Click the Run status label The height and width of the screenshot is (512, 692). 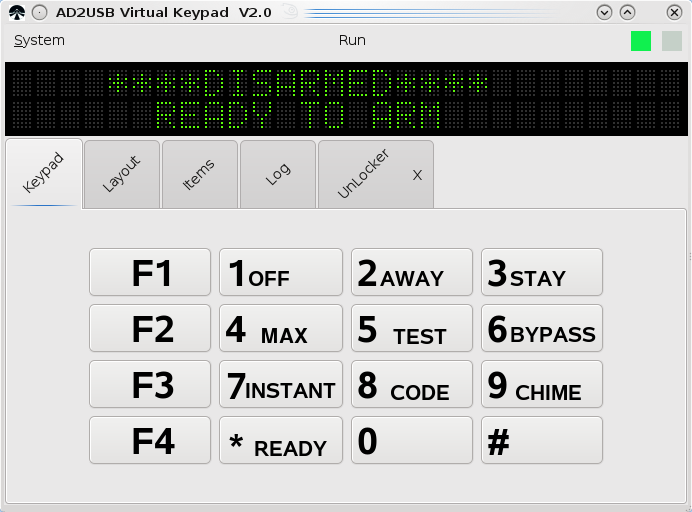click(352, 40)
